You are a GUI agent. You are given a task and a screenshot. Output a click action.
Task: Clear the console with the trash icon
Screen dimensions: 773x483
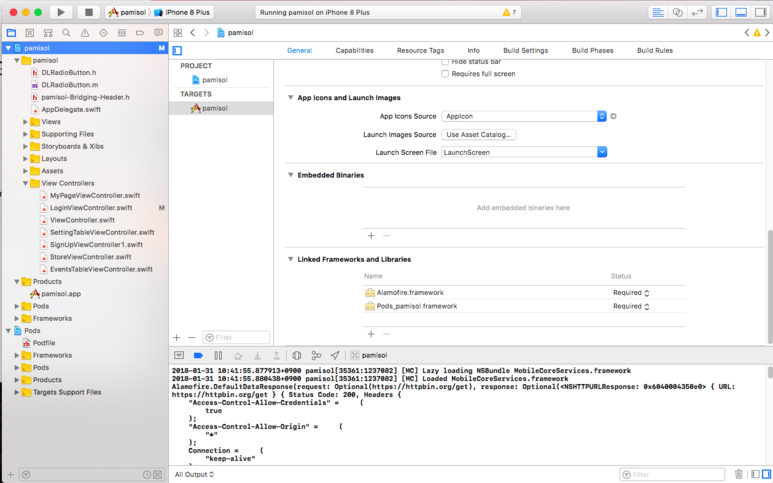(738, 474)
